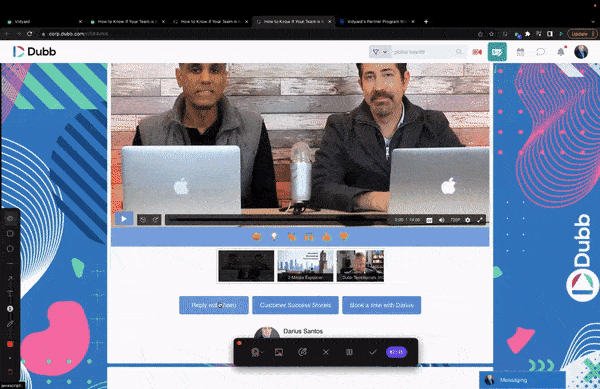Click the third reaction emoji below the video

(x=292, y=237)
